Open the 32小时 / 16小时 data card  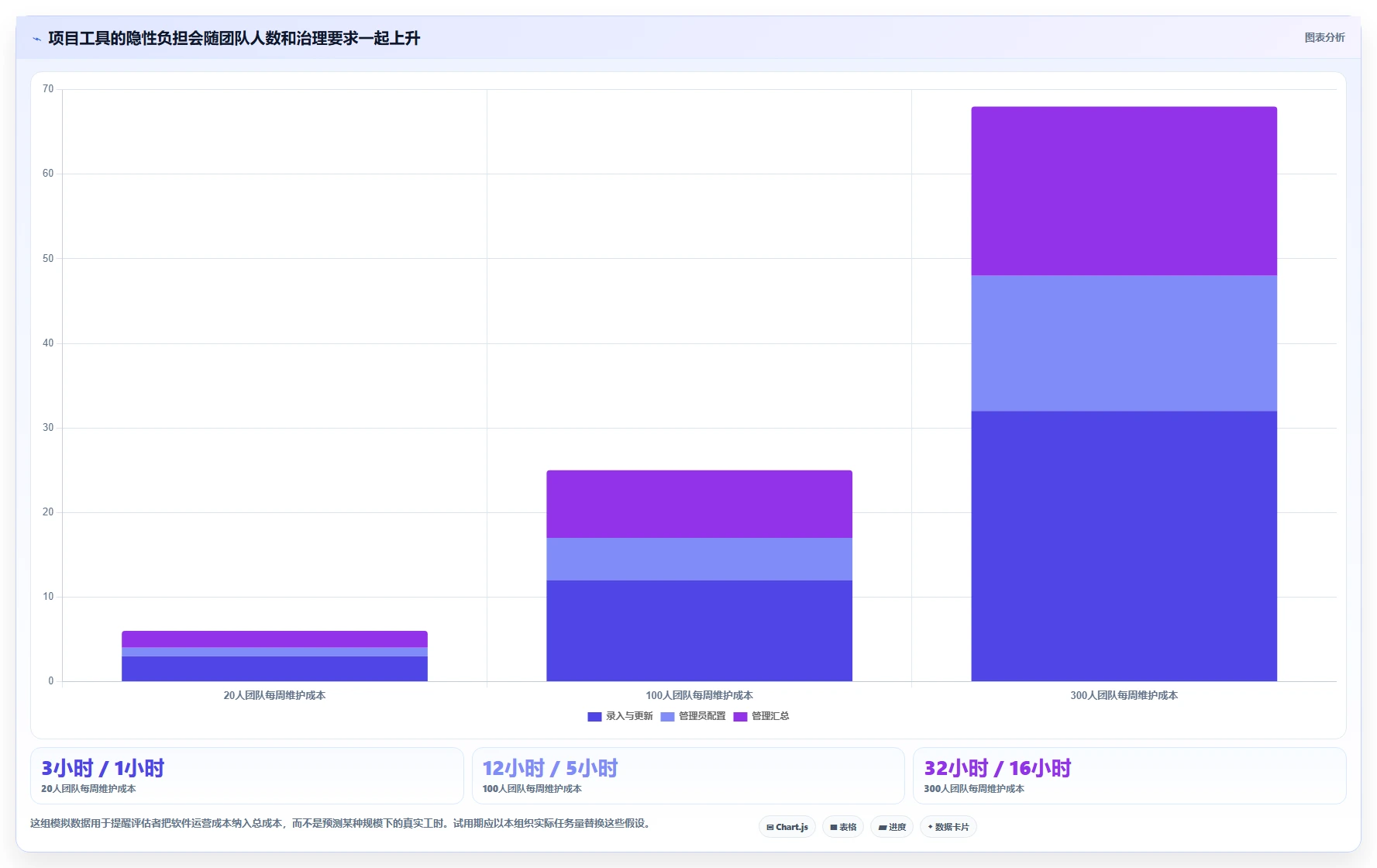[x=1130, y=776]
